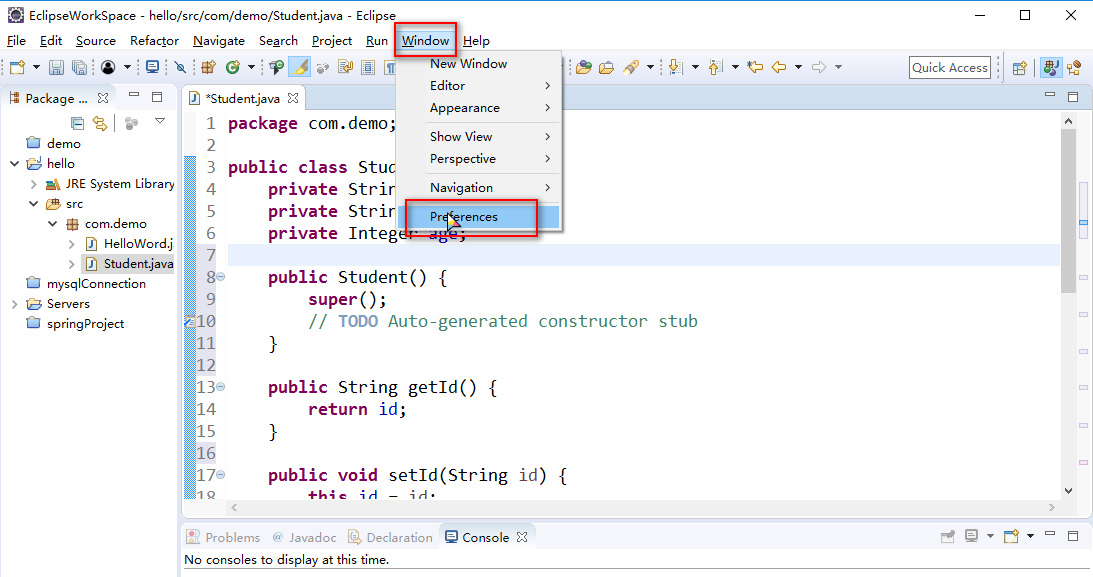Open the New file dropdown arrow
Viewport: 1093px width, 577px height.
click(36, 68)
